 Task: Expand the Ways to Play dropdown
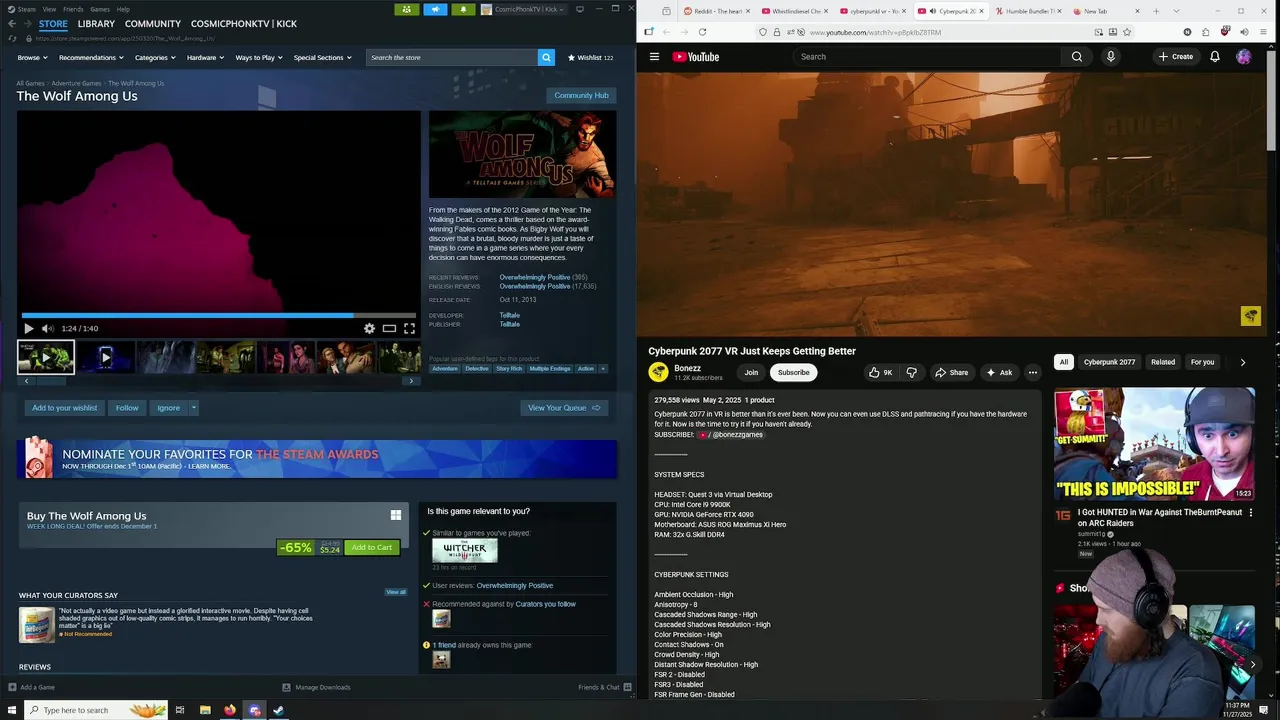click(x=259, y=57)
